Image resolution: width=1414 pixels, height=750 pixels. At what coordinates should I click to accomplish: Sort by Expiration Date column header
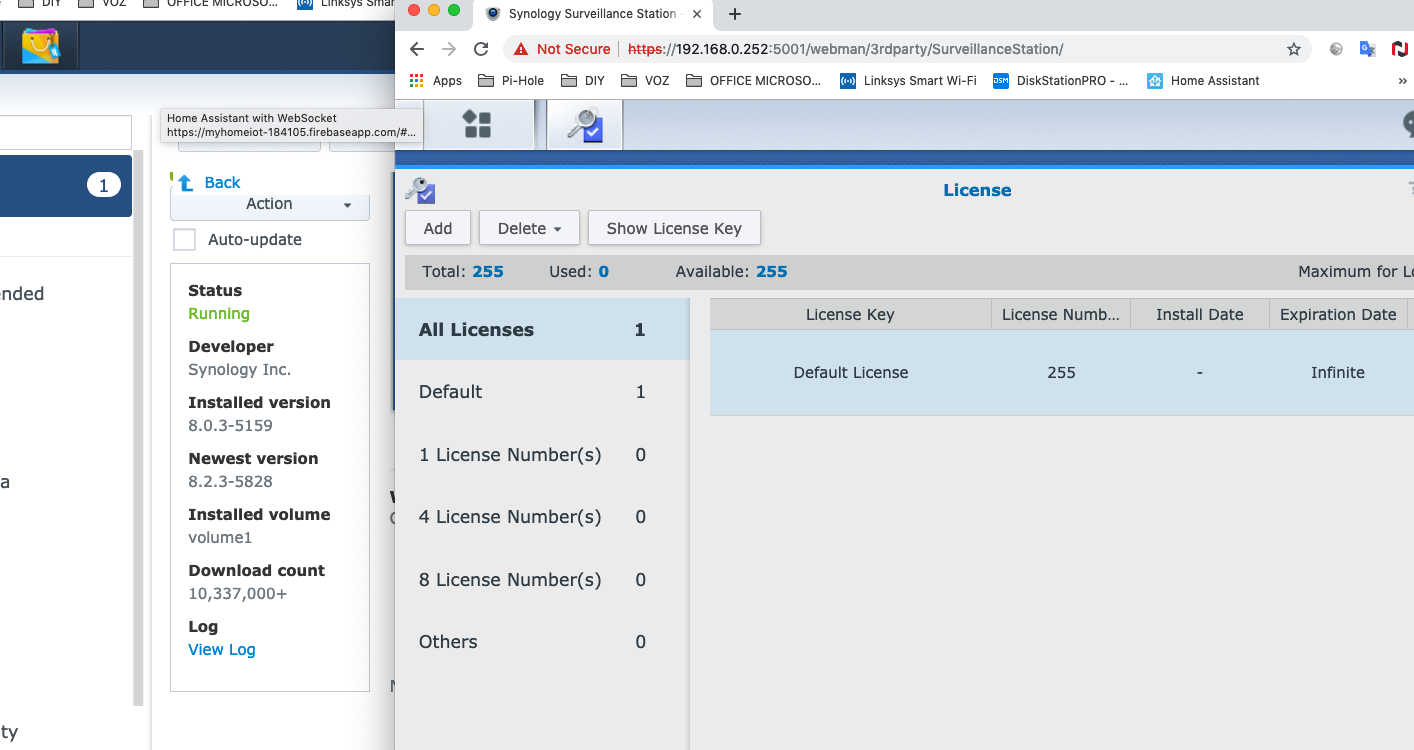point(1338,314)
